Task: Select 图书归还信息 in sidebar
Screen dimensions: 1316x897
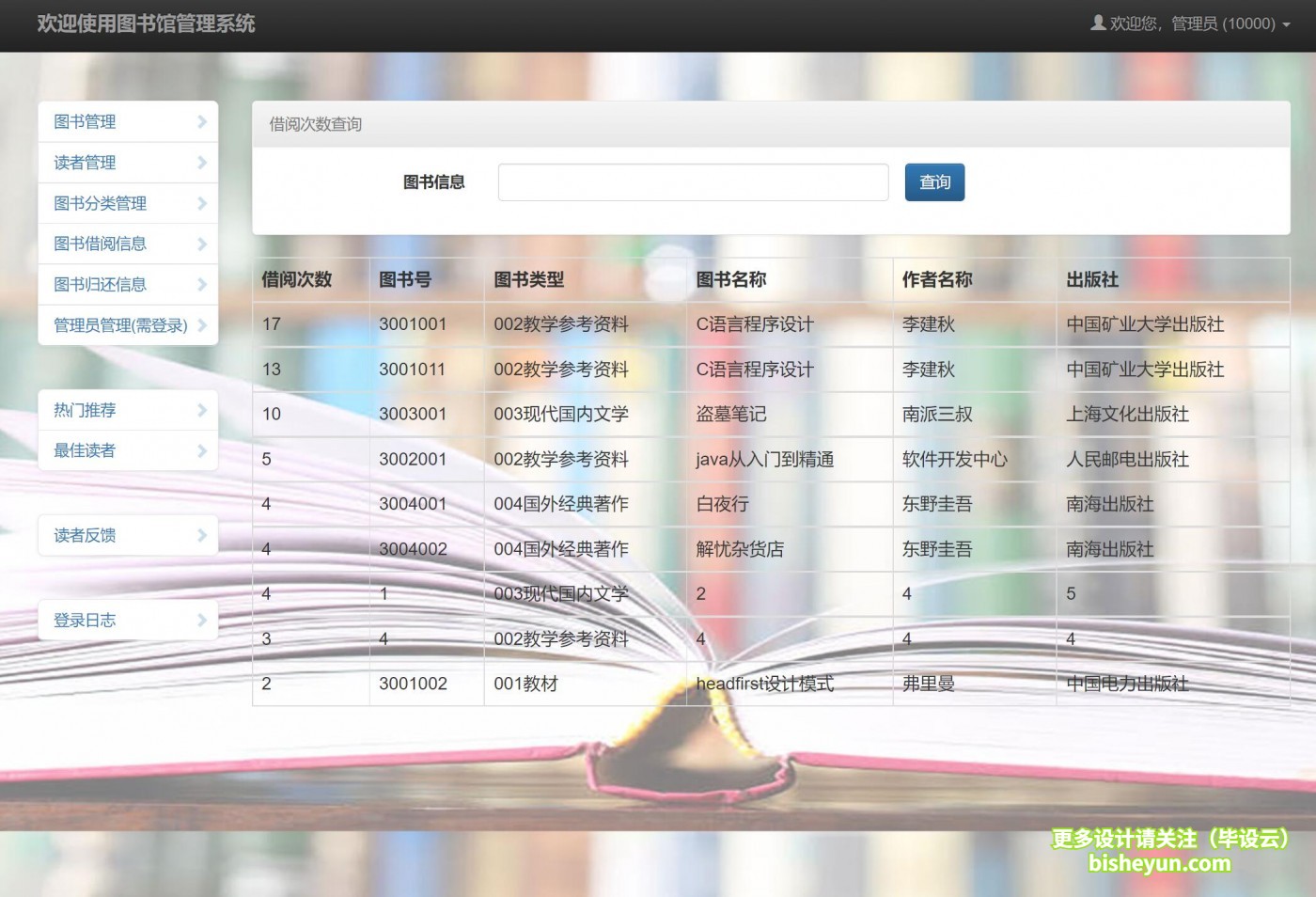Action: 128,284
